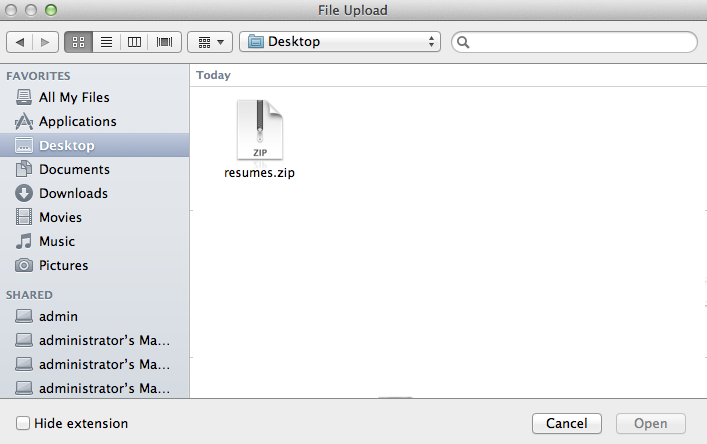Click the Pictures camera icon
Screen dimensions: 707x444
pyautogui.click(x=24, y=265)
